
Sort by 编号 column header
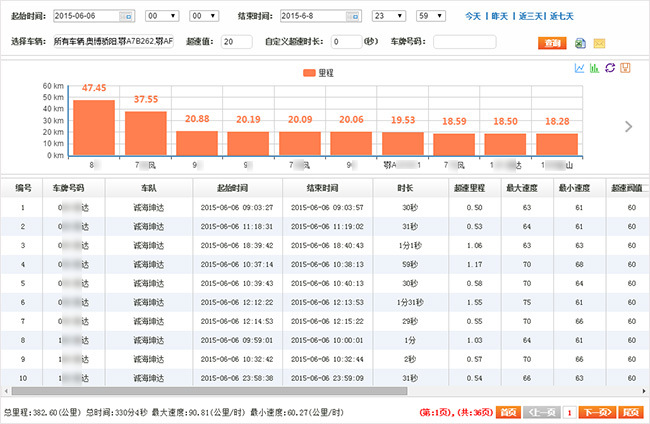point(22,188)
